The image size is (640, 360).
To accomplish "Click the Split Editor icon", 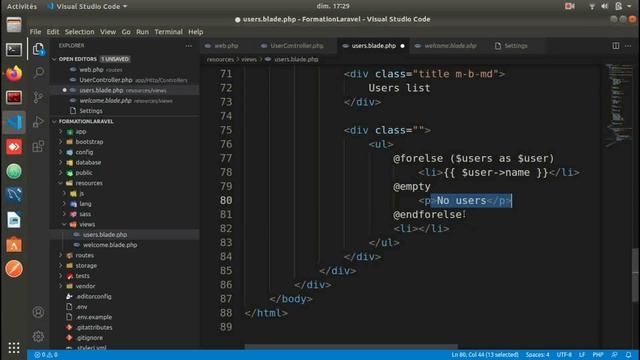I will 616,46.
